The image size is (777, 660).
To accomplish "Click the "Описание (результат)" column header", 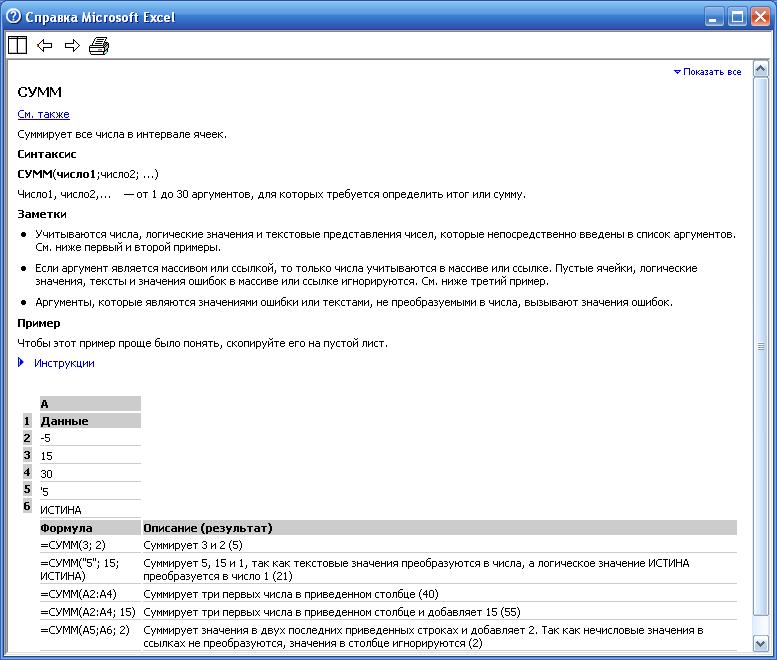I will click(440, 528).
